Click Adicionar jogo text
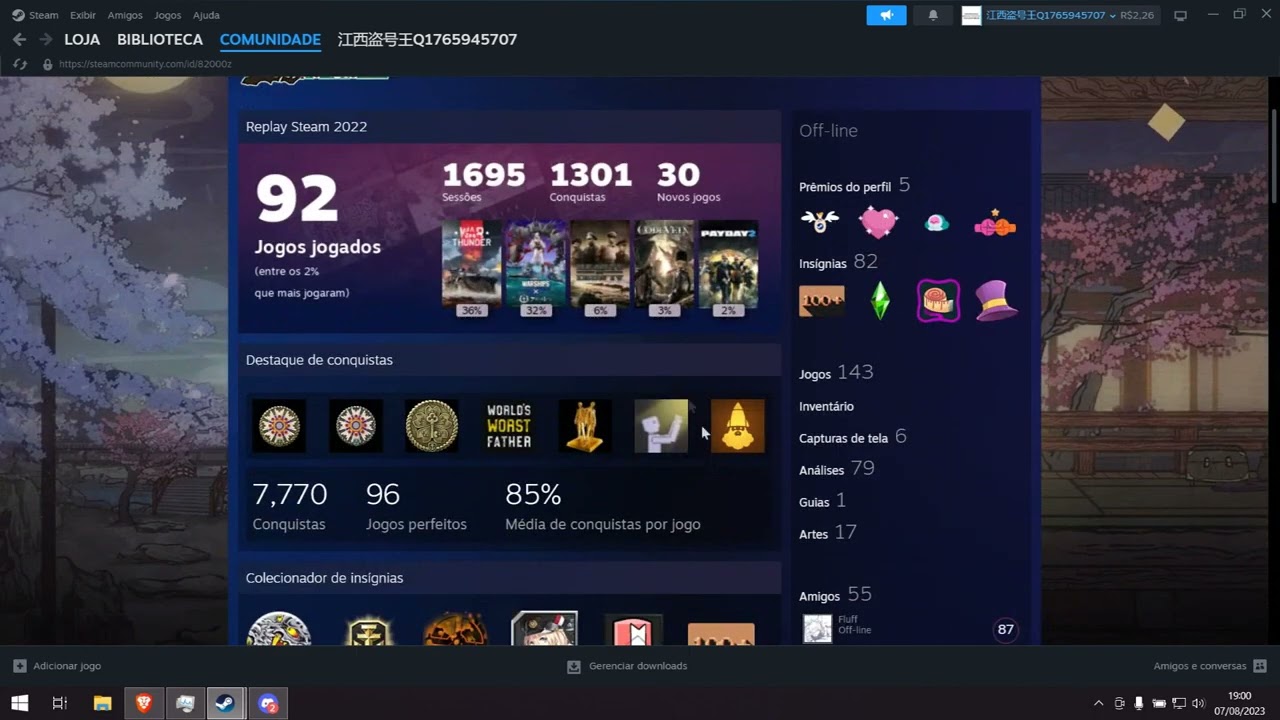Screen dimensions: 1280x720 (67, 666)
